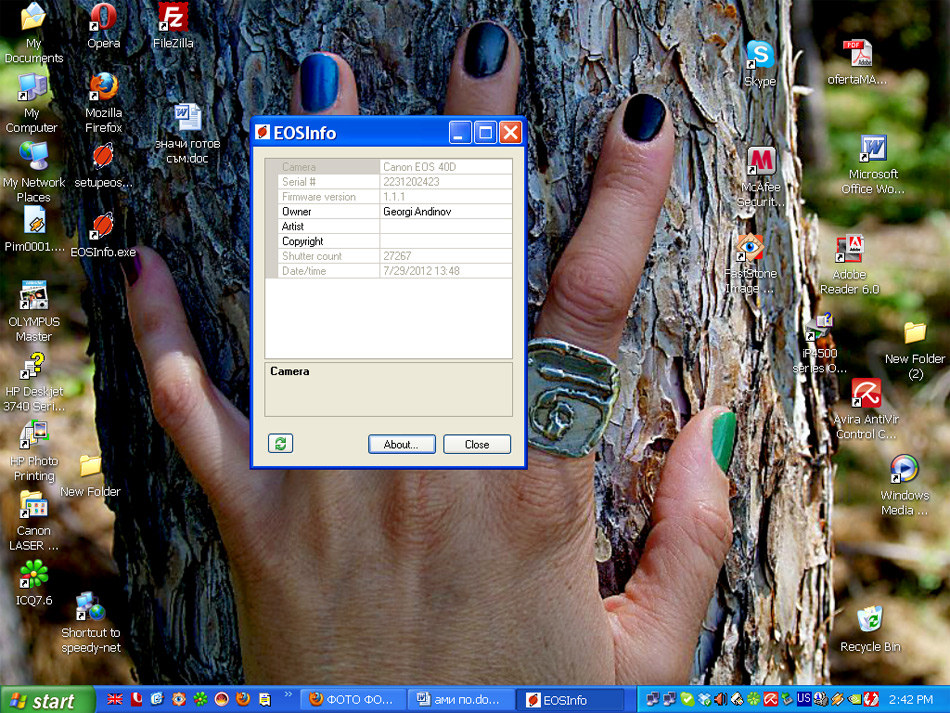950x713 pixels.
Task: Switch to the Firefox taskbar window
Action: click(x=354, y=700)
